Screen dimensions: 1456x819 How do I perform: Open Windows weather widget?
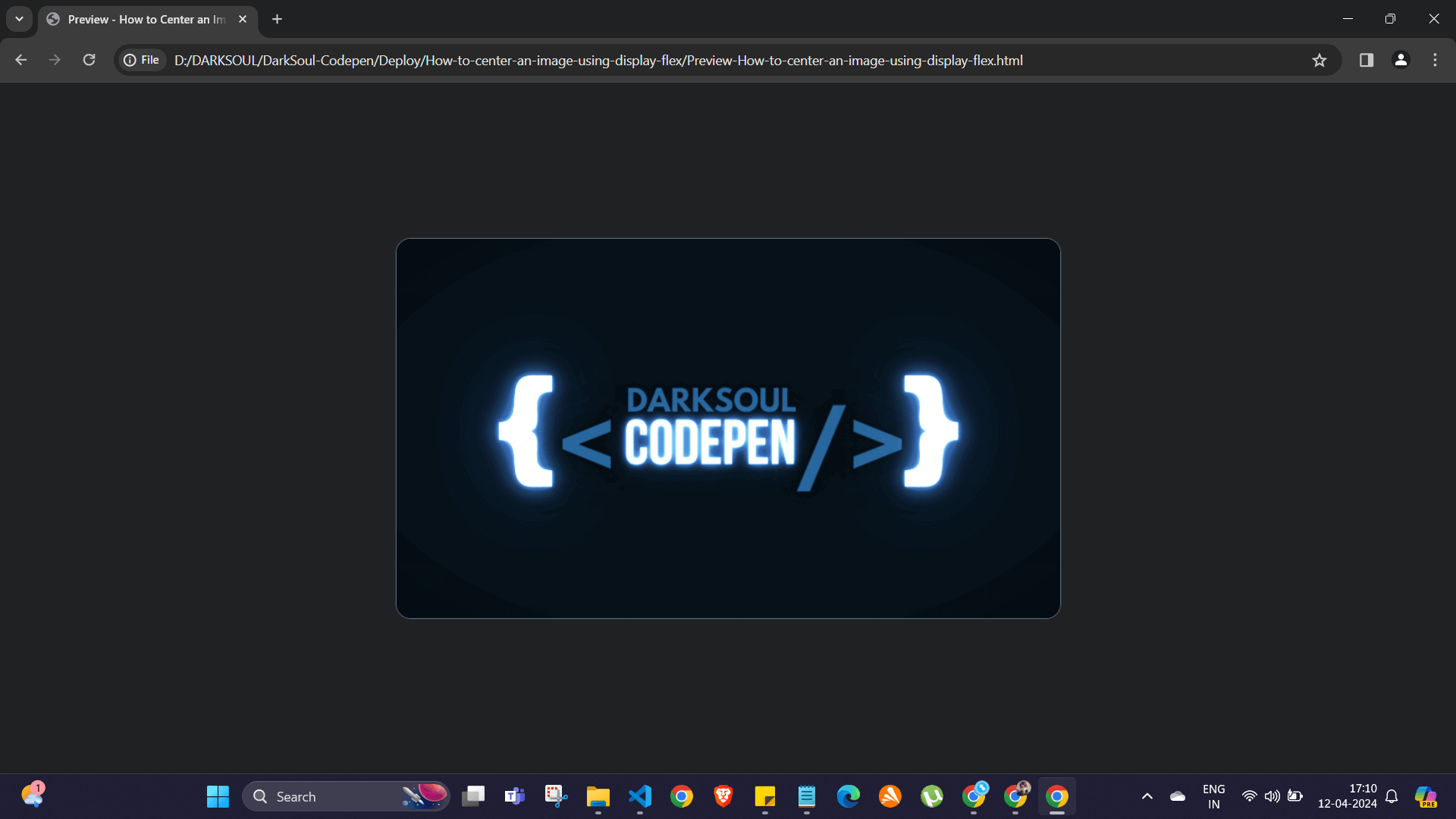[x=33, y=795]
